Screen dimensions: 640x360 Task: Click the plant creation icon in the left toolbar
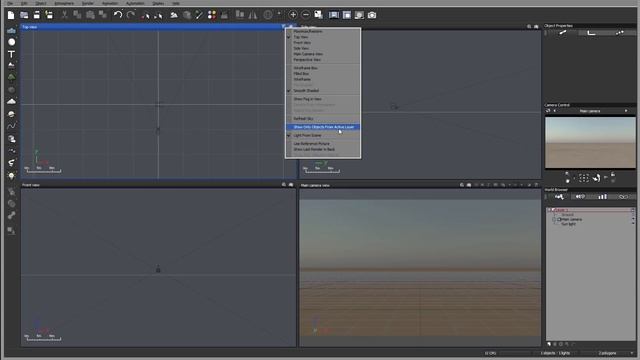pyautogui.click(x=11, y=77)
